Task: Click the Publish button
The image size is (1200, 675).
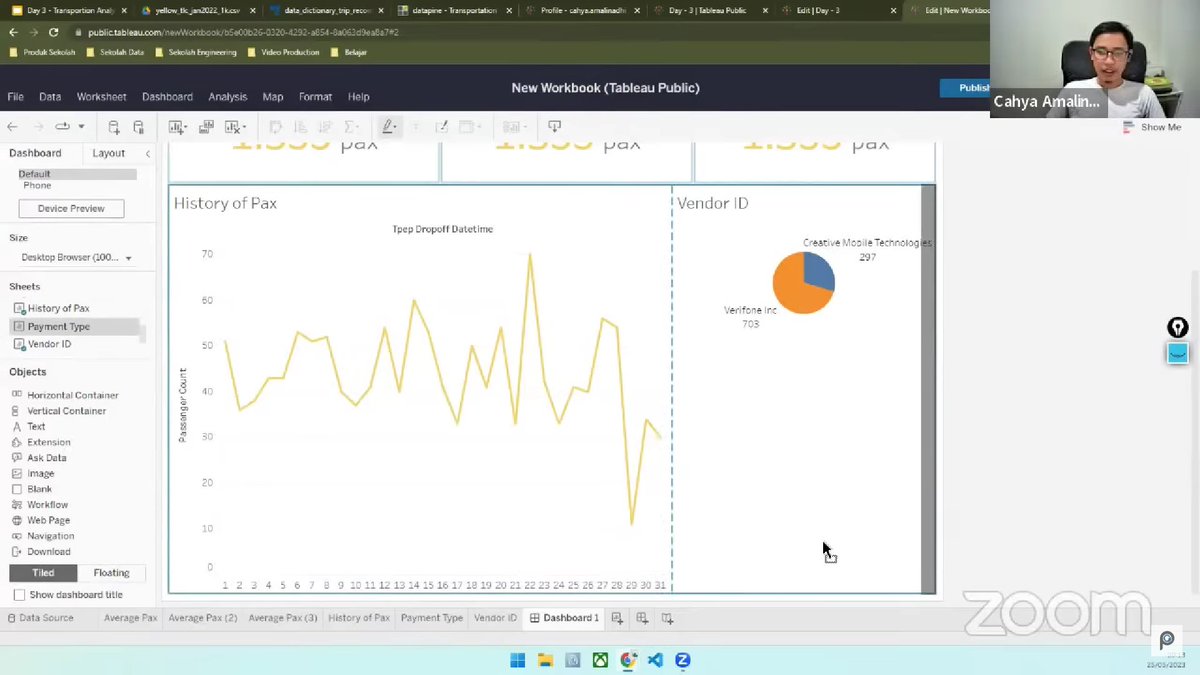Action: [x=966, y=88]
